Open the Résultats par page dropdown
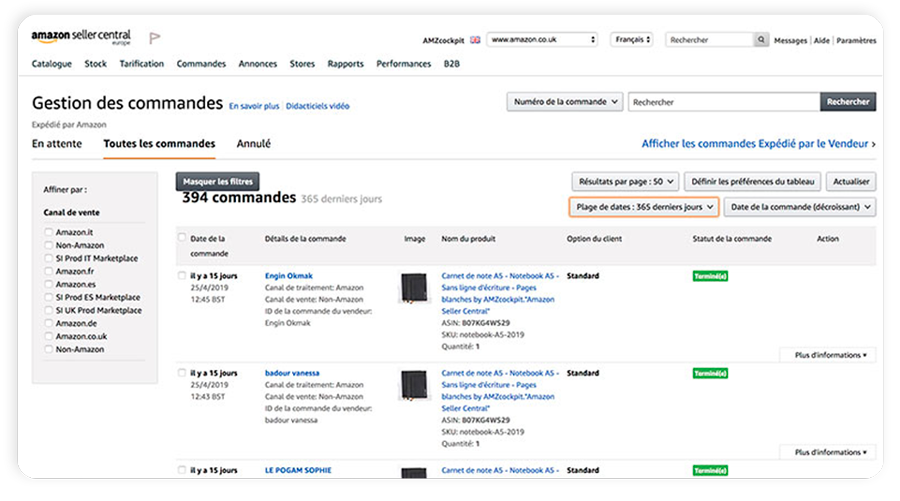900x501 pixels. click(626, 181)
